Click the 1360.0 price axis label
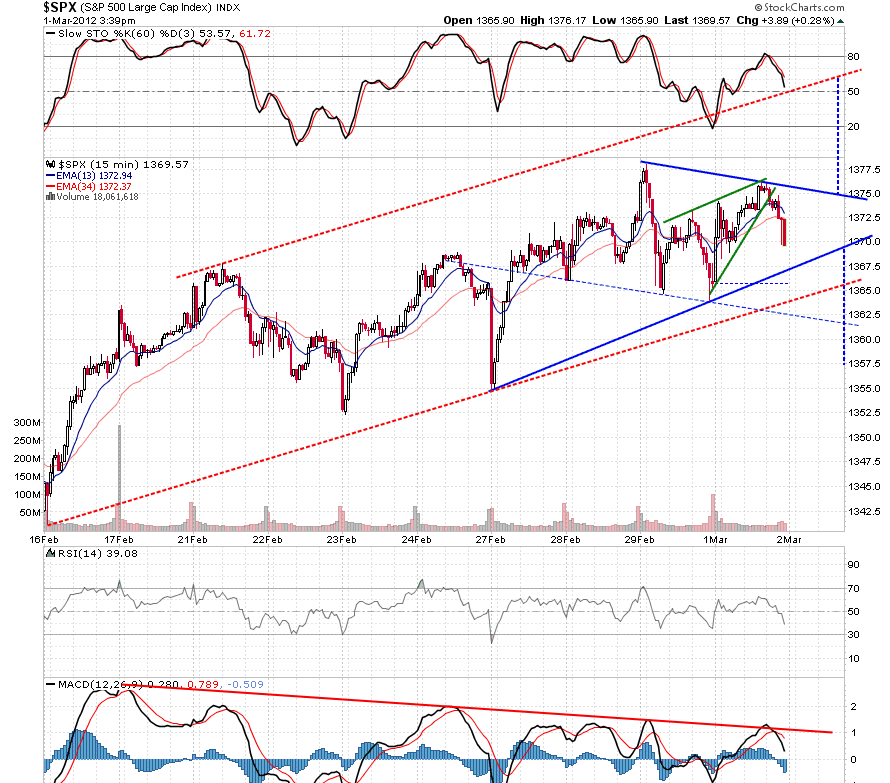The height and width of the screenshot is (783, 890). [x=864, y=340]
